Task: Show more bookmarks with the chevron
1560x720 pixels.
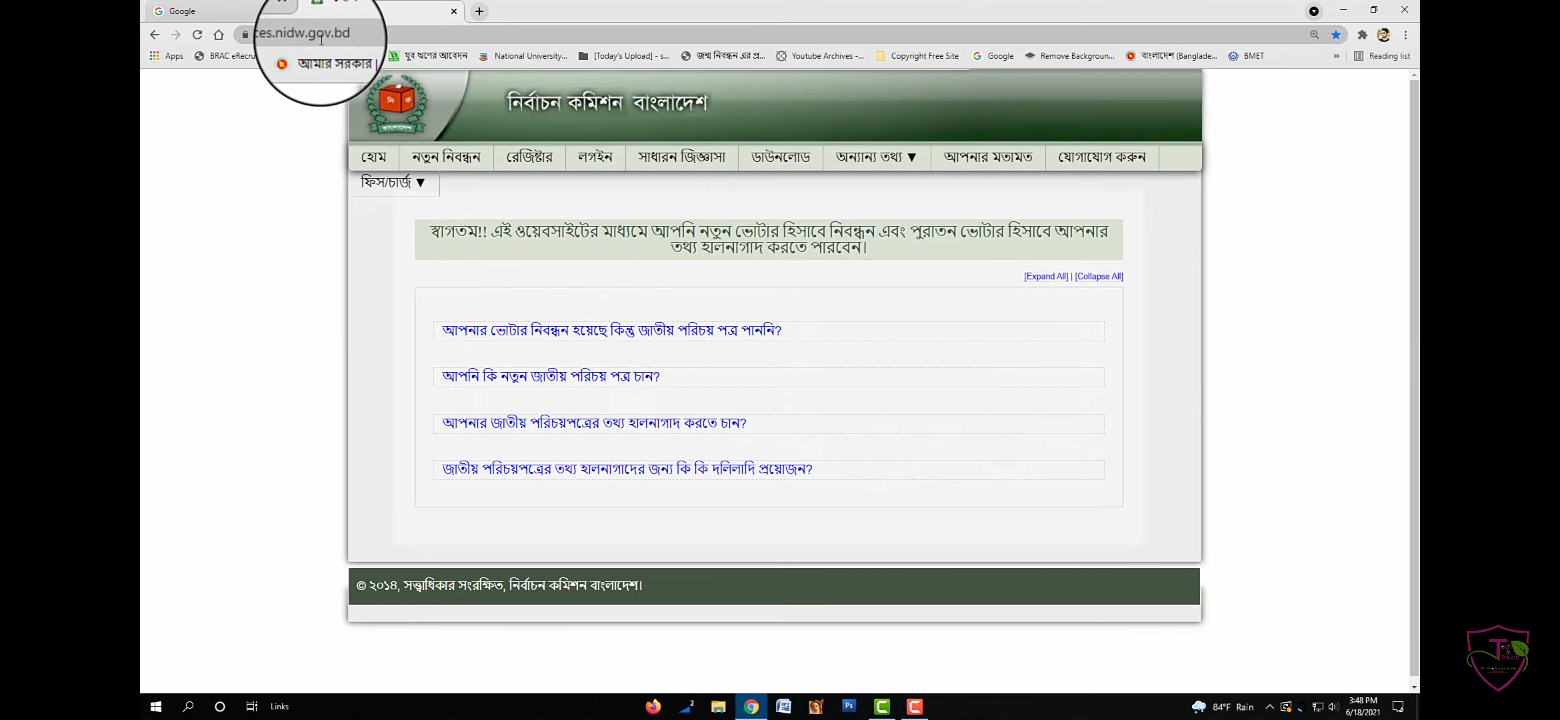Action: click(x=1337, y=56)
